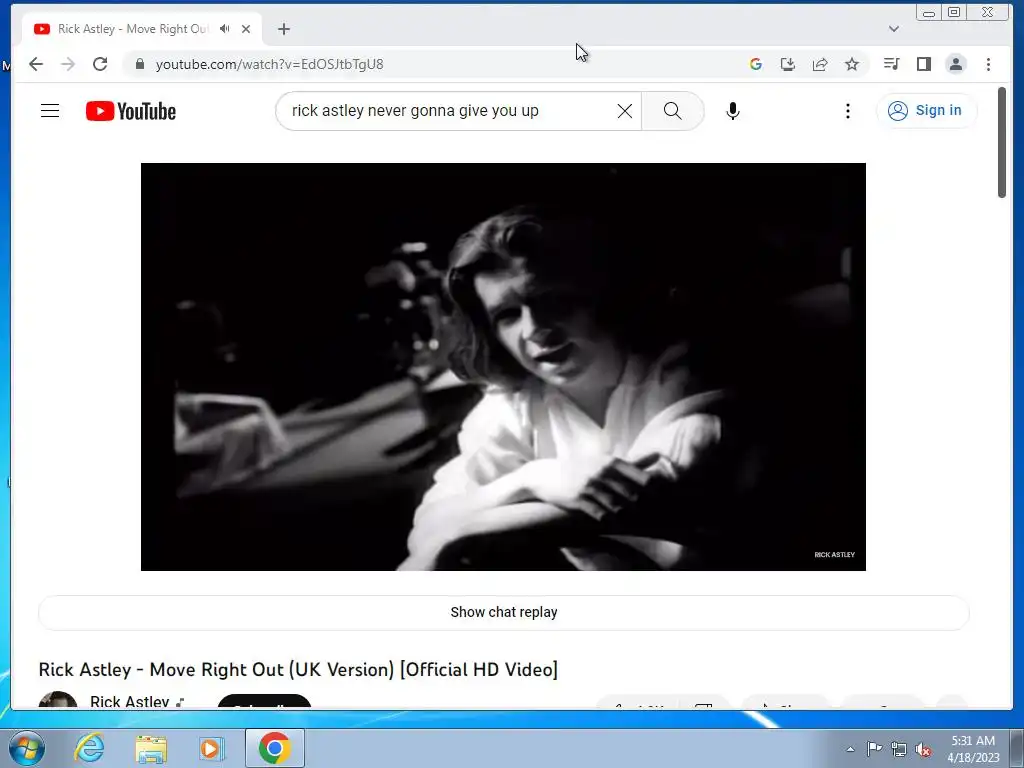Open Windows Explorer from taskbar

point(151,748)
